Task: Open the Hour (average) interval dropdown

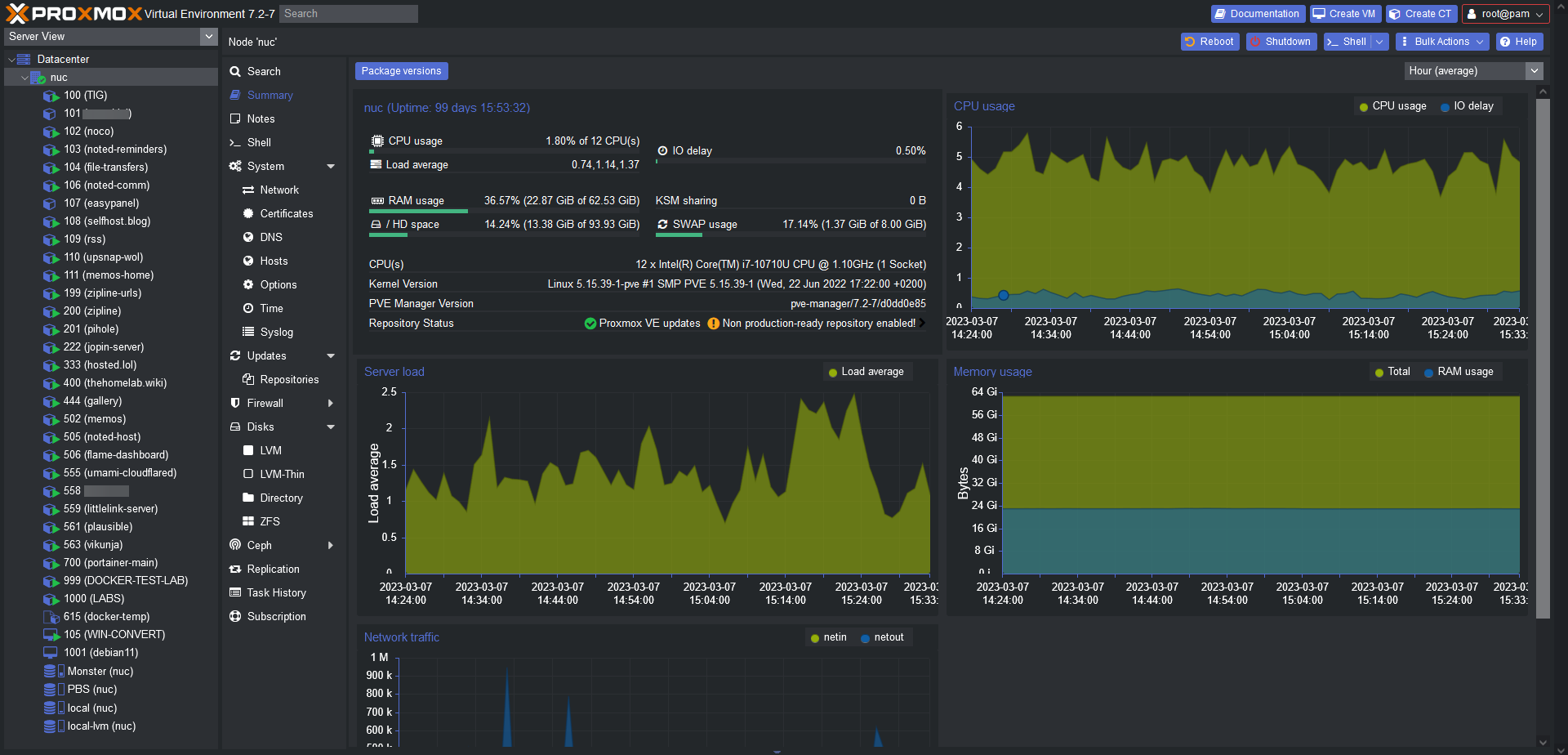Action: pos(1535,71)
